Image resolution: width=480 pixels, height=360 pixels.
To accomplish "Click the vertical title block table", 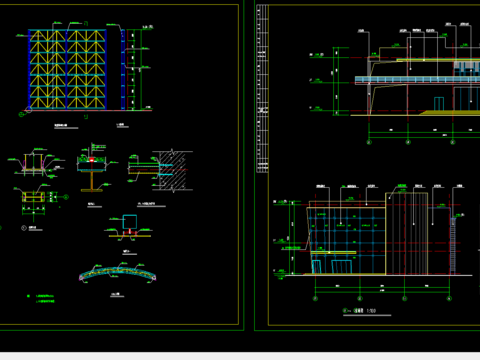I will point(262,88).
